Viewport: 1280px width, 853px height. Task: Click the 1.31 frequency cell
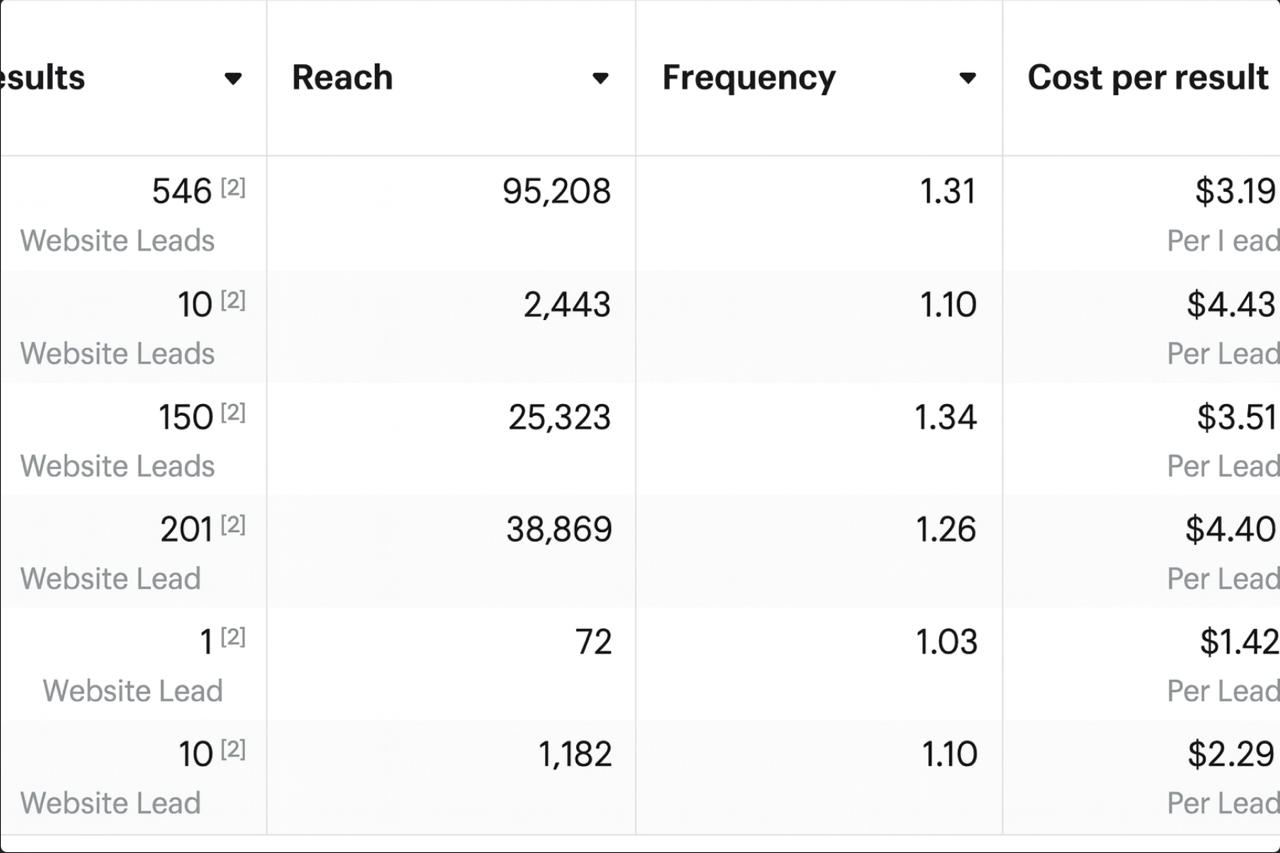tap(947, 191)
